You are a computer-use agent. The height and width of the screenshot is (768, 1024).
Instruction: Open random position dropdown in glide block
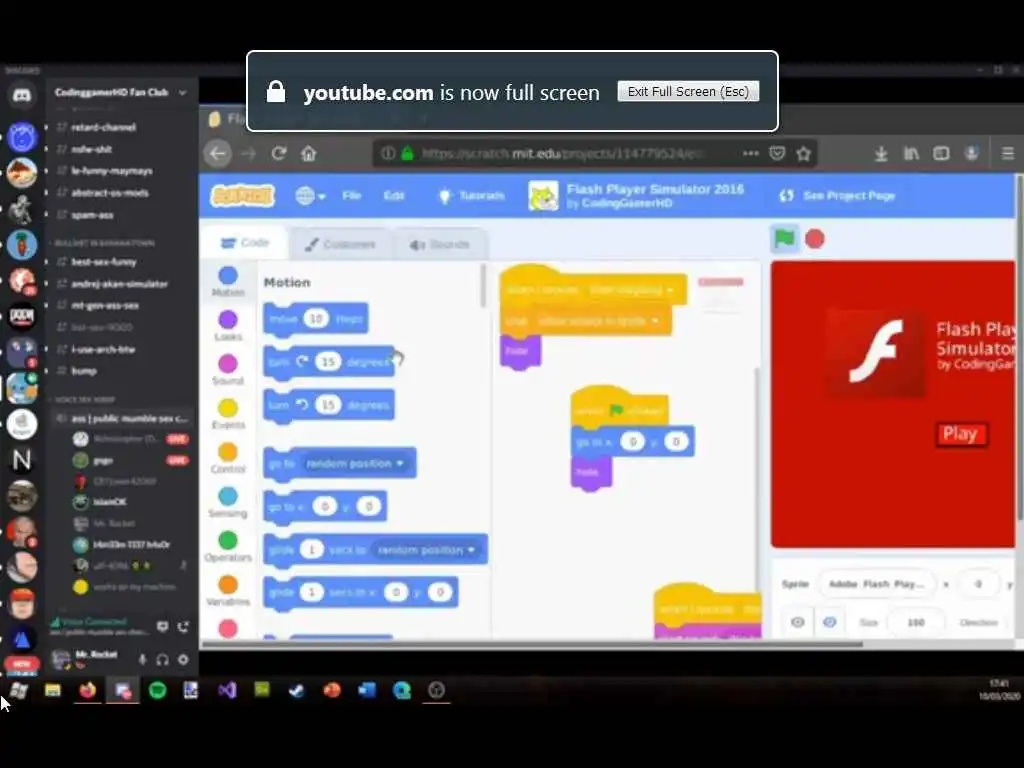(426, 550)
